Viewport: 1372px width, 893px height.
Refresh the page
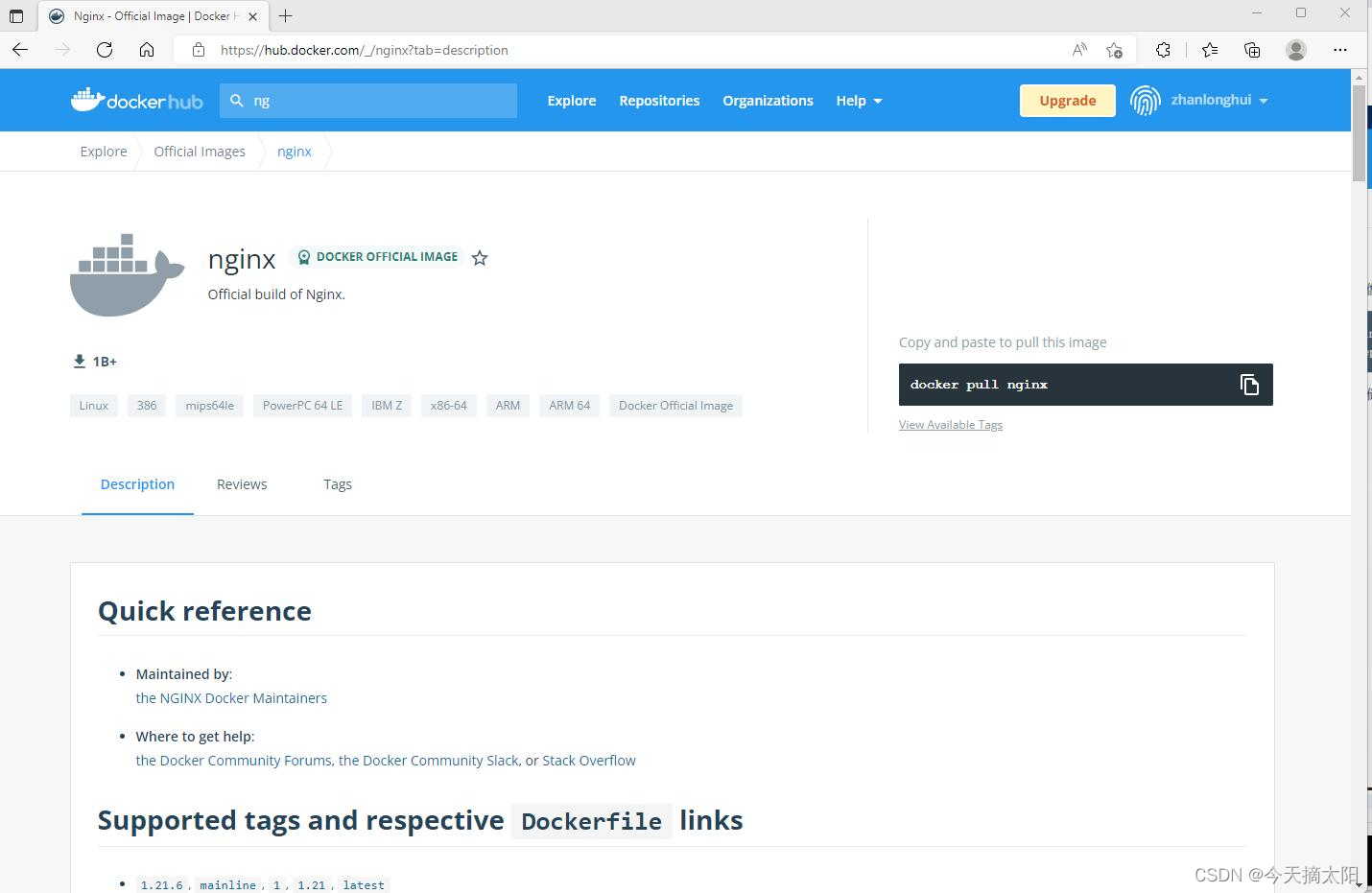point(105,50)
